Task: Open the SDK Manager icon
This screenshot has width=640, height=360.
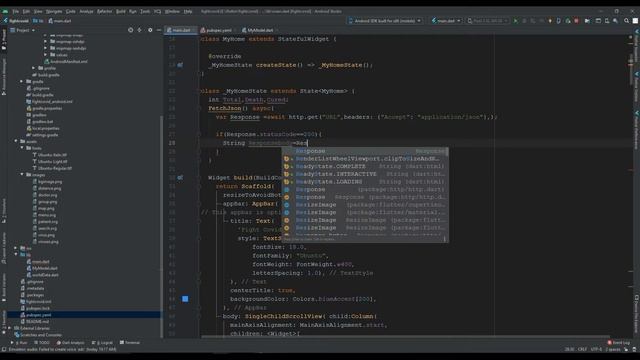Action: (x=616, y=20)
